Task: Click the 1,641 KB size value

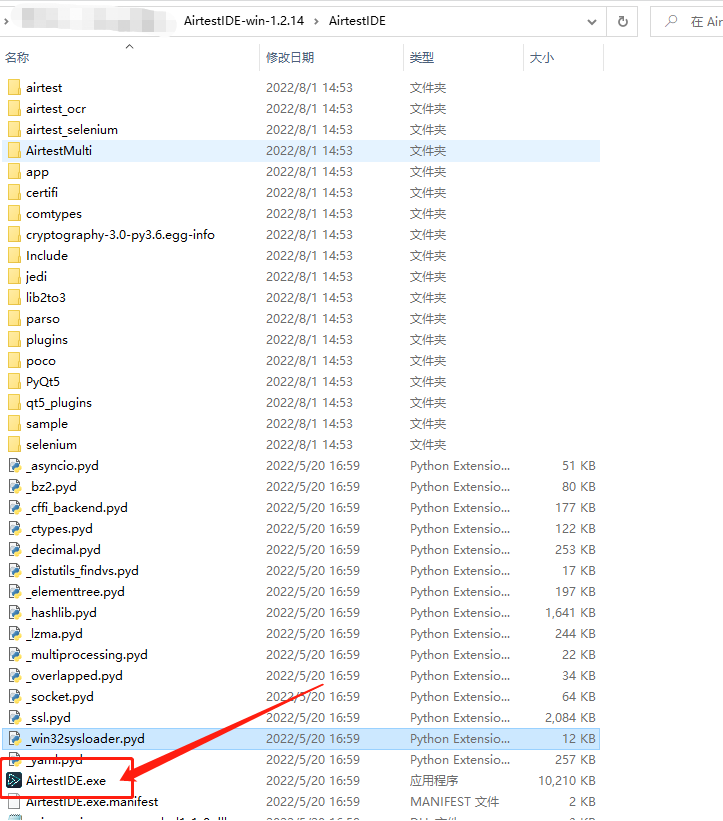Action: 570,613
